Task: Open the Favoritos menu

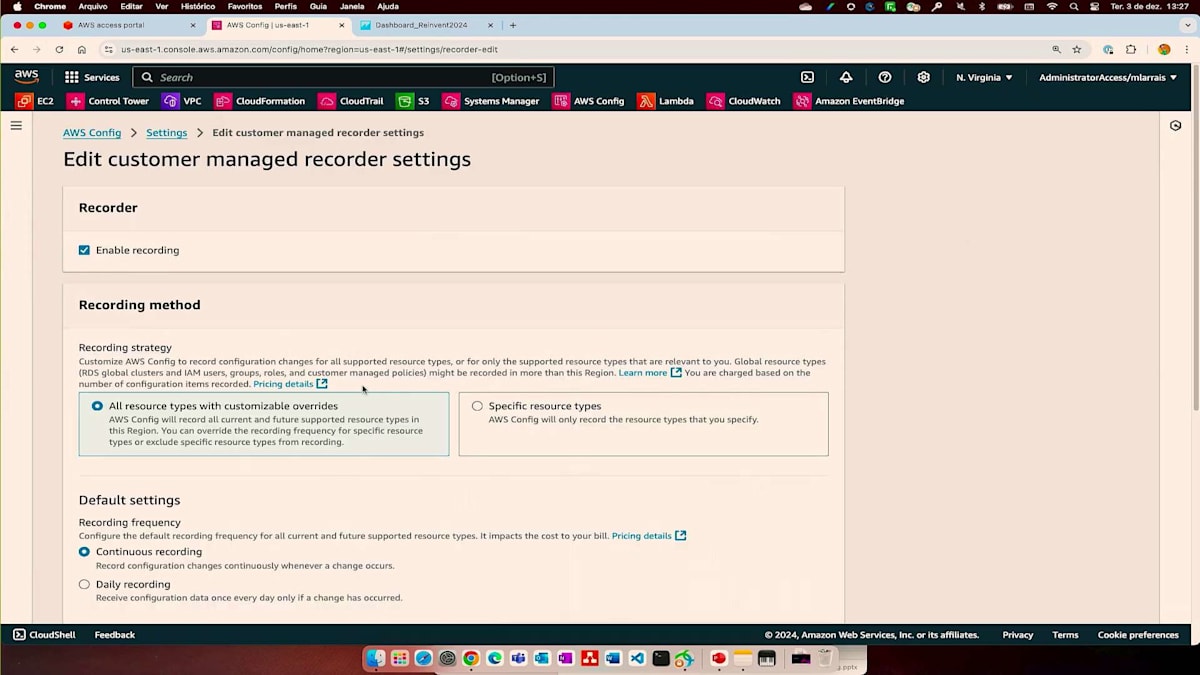Action: click(x=245, y=6)
